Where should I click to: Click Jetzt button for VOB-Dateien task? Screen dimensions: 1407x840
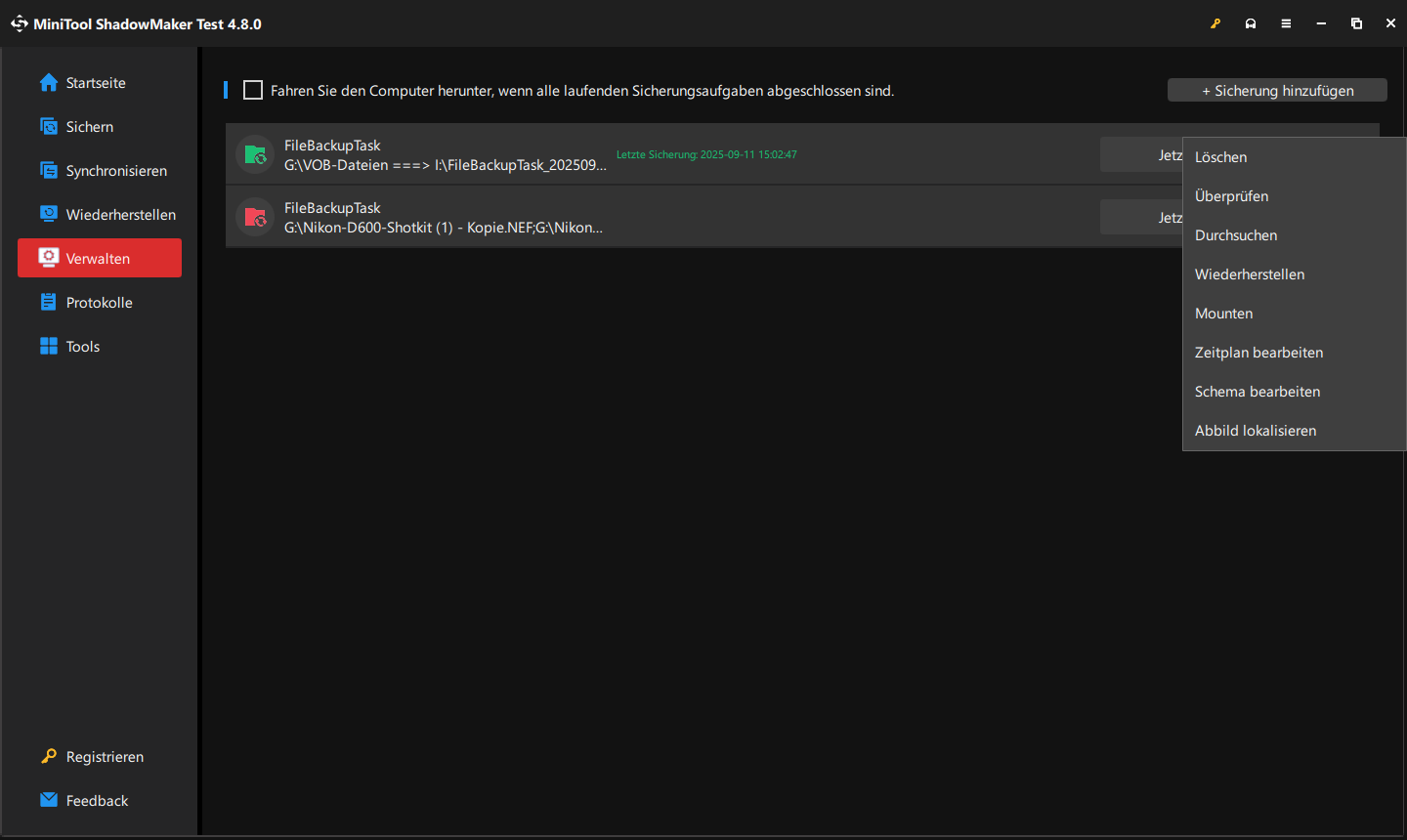pos(1141,154)
